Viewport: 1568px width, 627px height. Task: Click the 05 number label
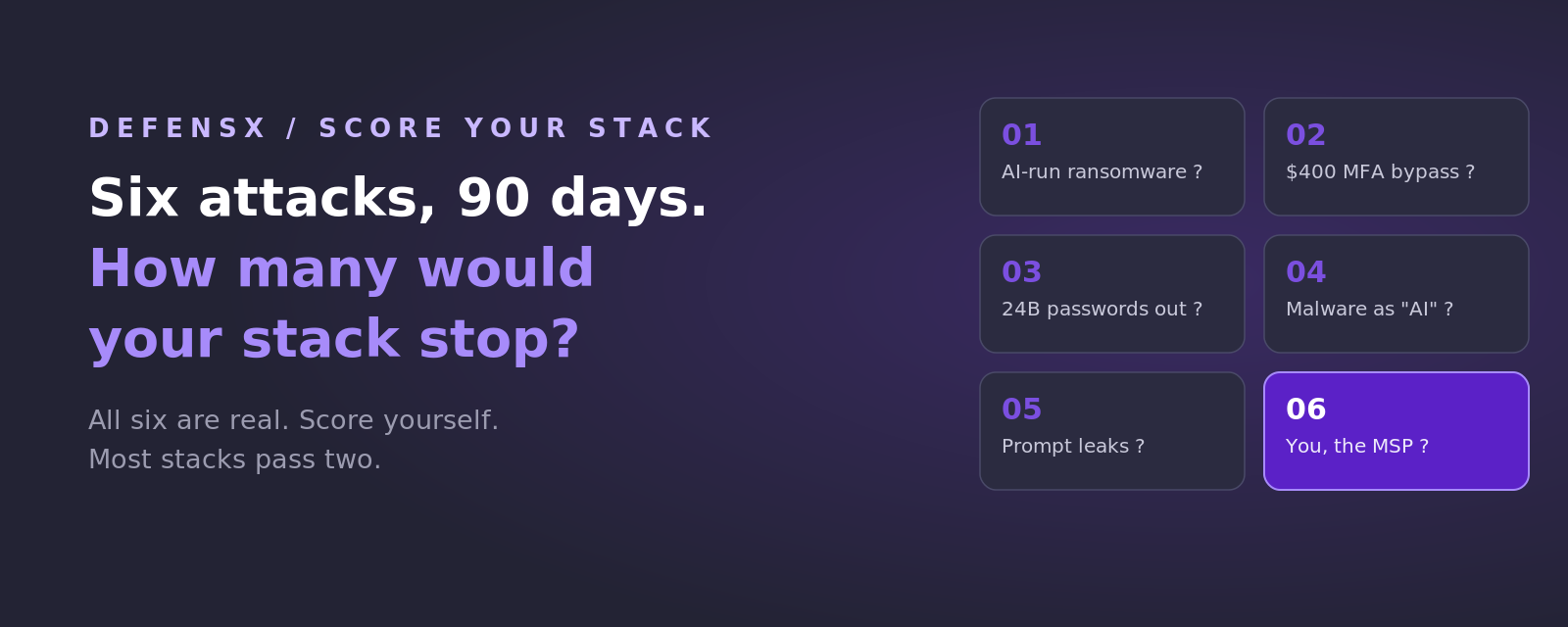pyautogui.click(x=1021, y=410)
